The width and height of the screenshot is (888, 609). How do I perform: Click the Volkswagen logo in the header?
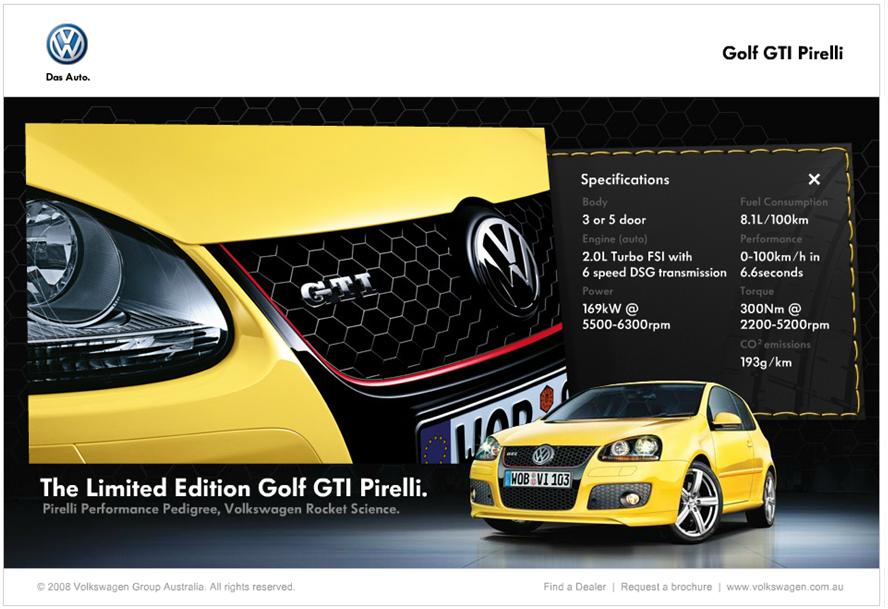pos(67,44)
